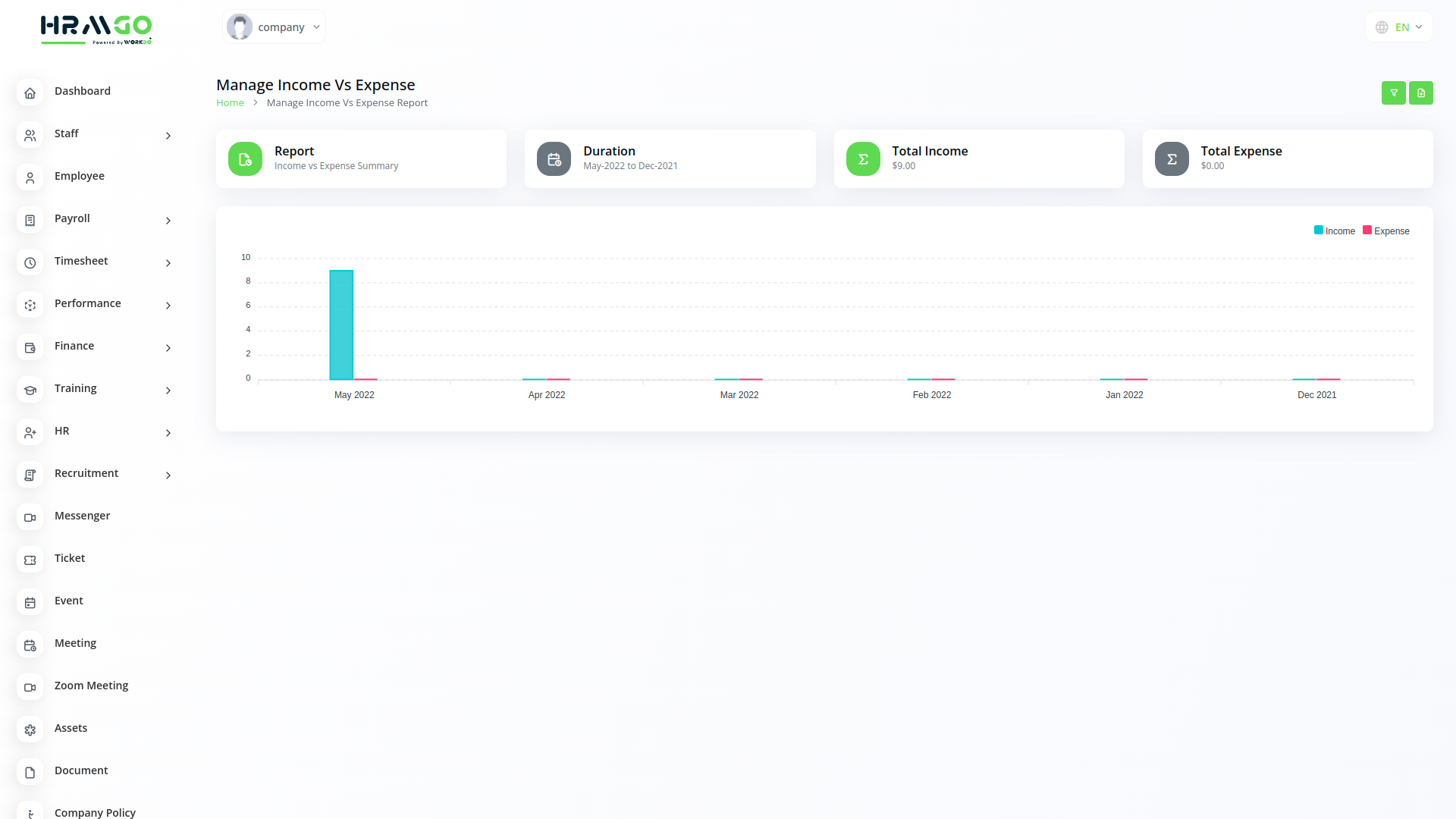Click the Dashboard home icon
The height and width of the screenshot is (819, 1456).
coord(30,93)
